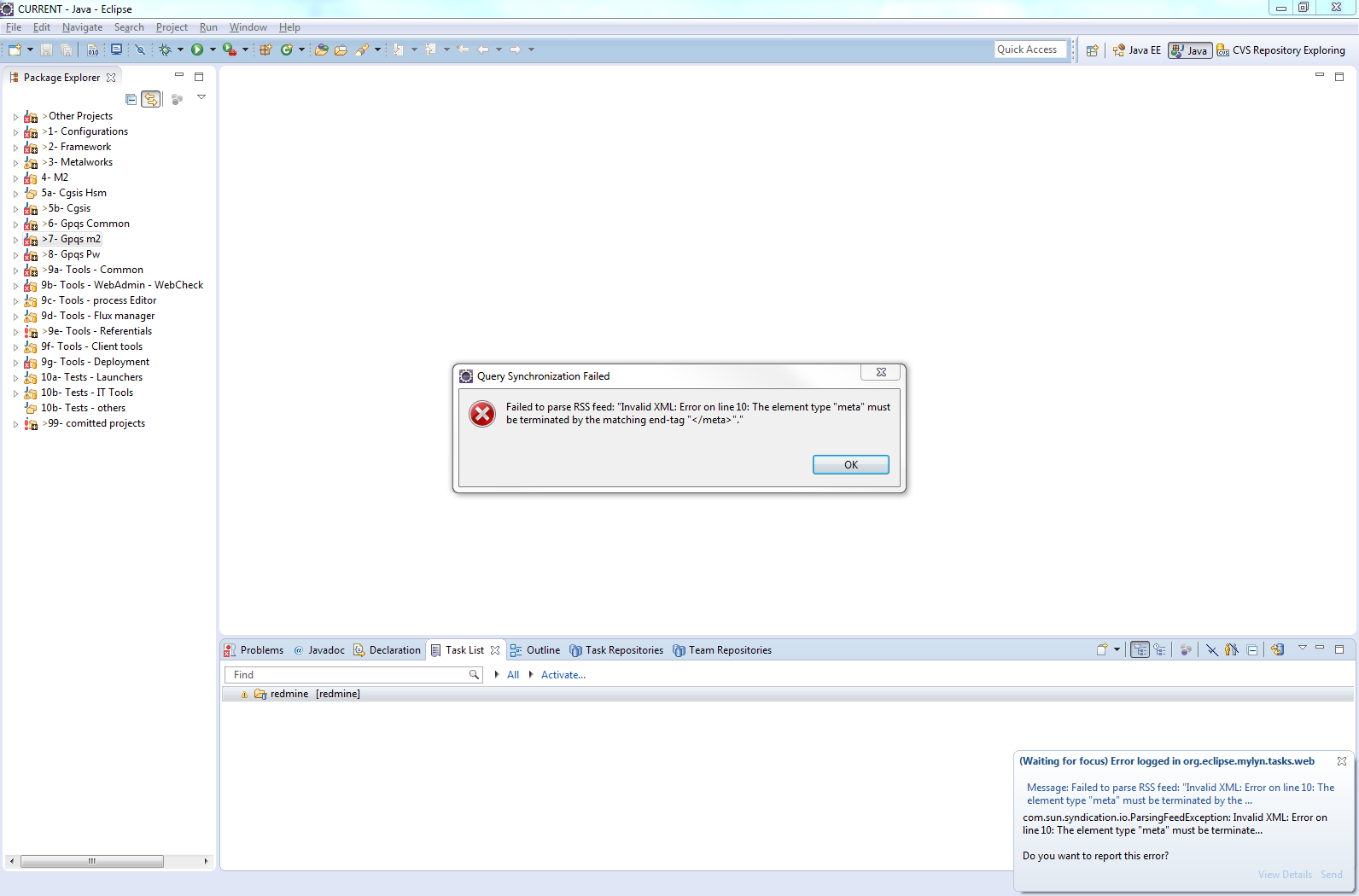Click the New Java Class icon
Viewport: 1359px width, 896px height.
[287, 49]
